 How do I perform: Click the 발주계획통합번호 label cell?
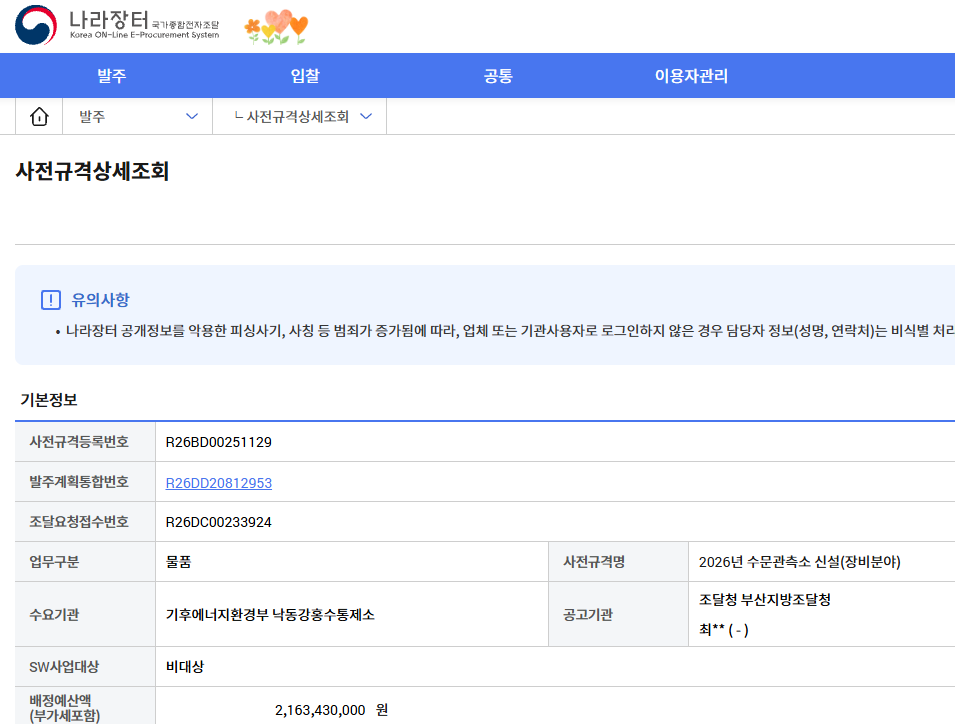pyautogui.click(x=85, y=482)
